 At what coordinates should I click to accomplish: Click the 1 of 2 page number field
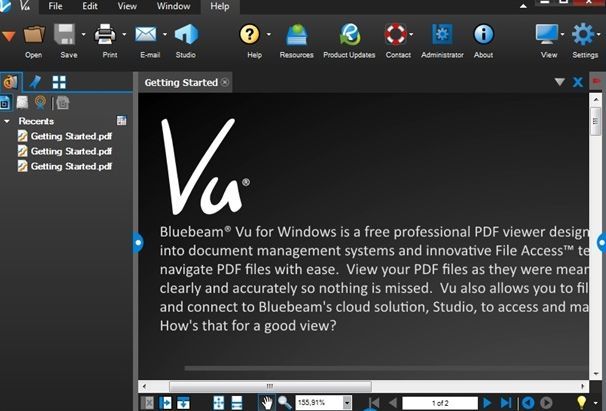point(440,403)
